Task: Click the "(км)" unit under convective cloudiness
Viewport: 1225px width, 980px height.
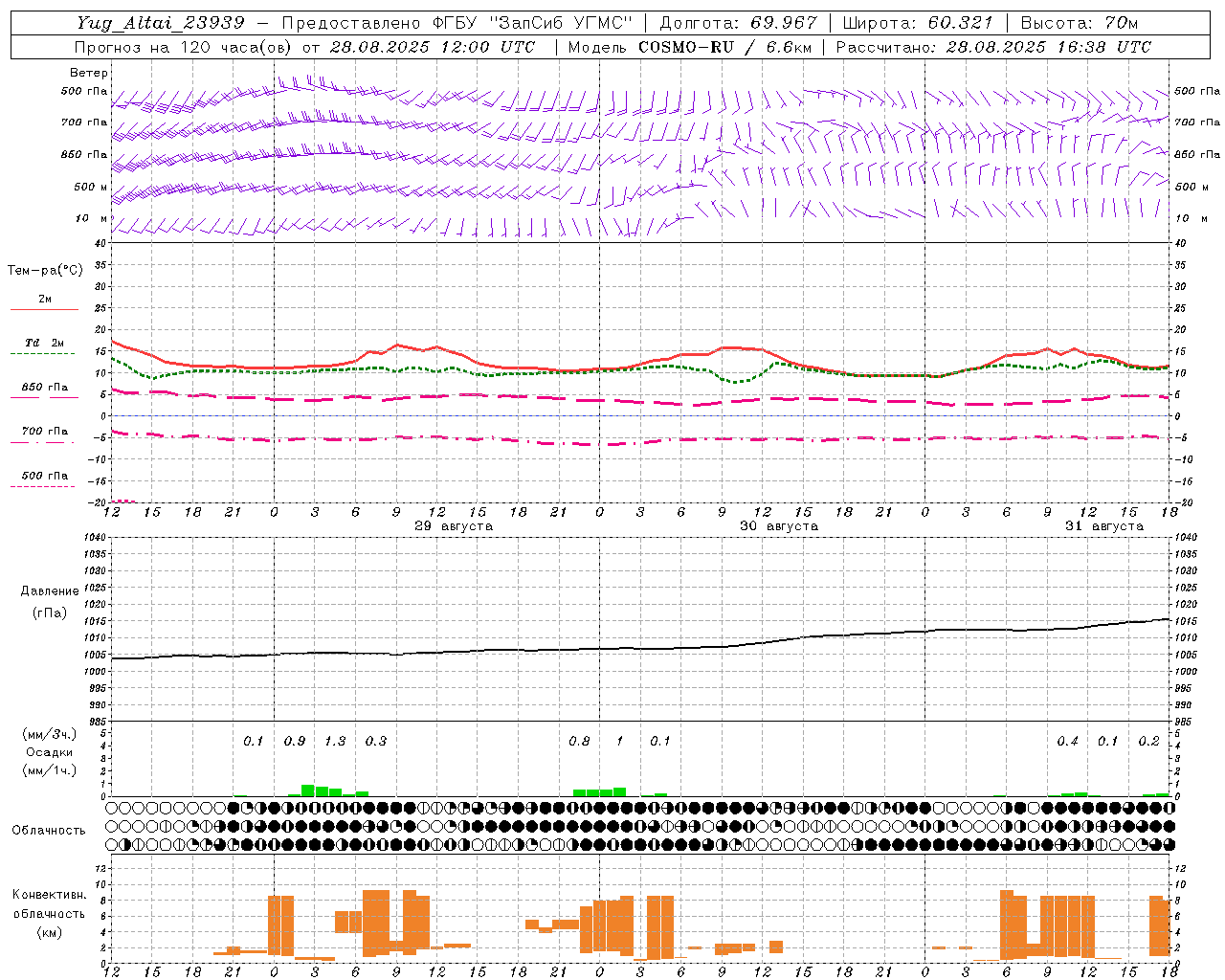Action: (49, 932)
